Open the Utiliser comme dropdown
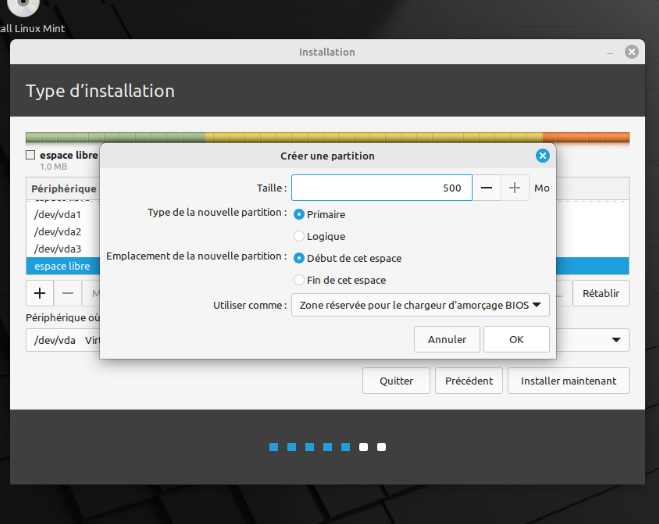659x524 pixels. pos(420,305)
